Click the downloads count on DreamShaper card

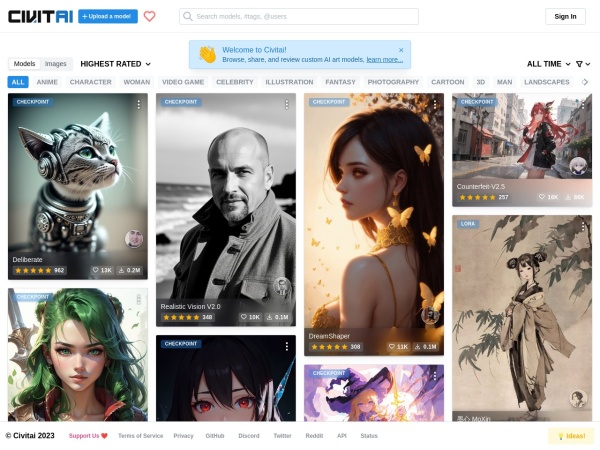[x=427, y=347]
